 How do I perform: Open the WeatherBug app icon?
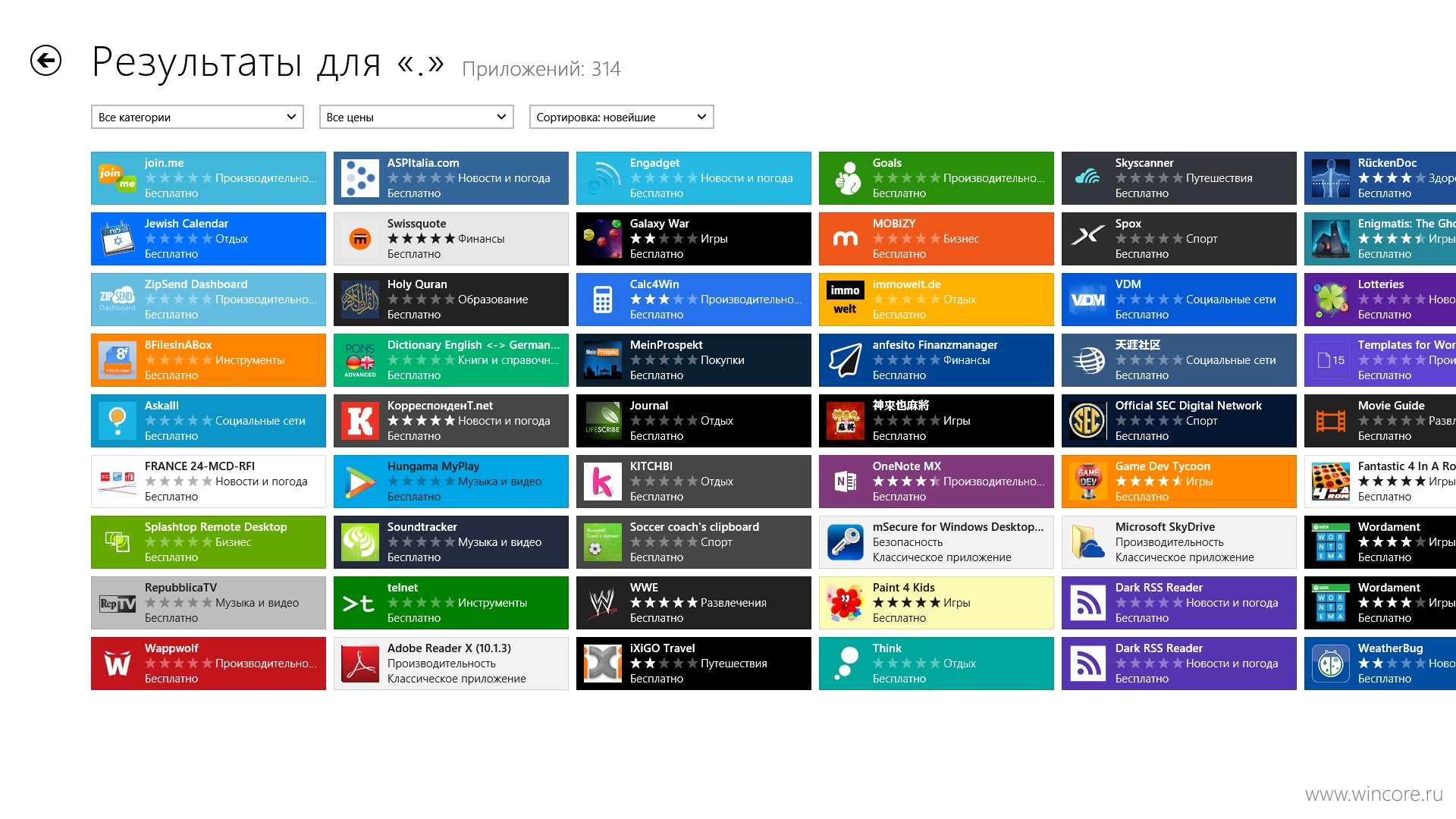point(1331,664)
